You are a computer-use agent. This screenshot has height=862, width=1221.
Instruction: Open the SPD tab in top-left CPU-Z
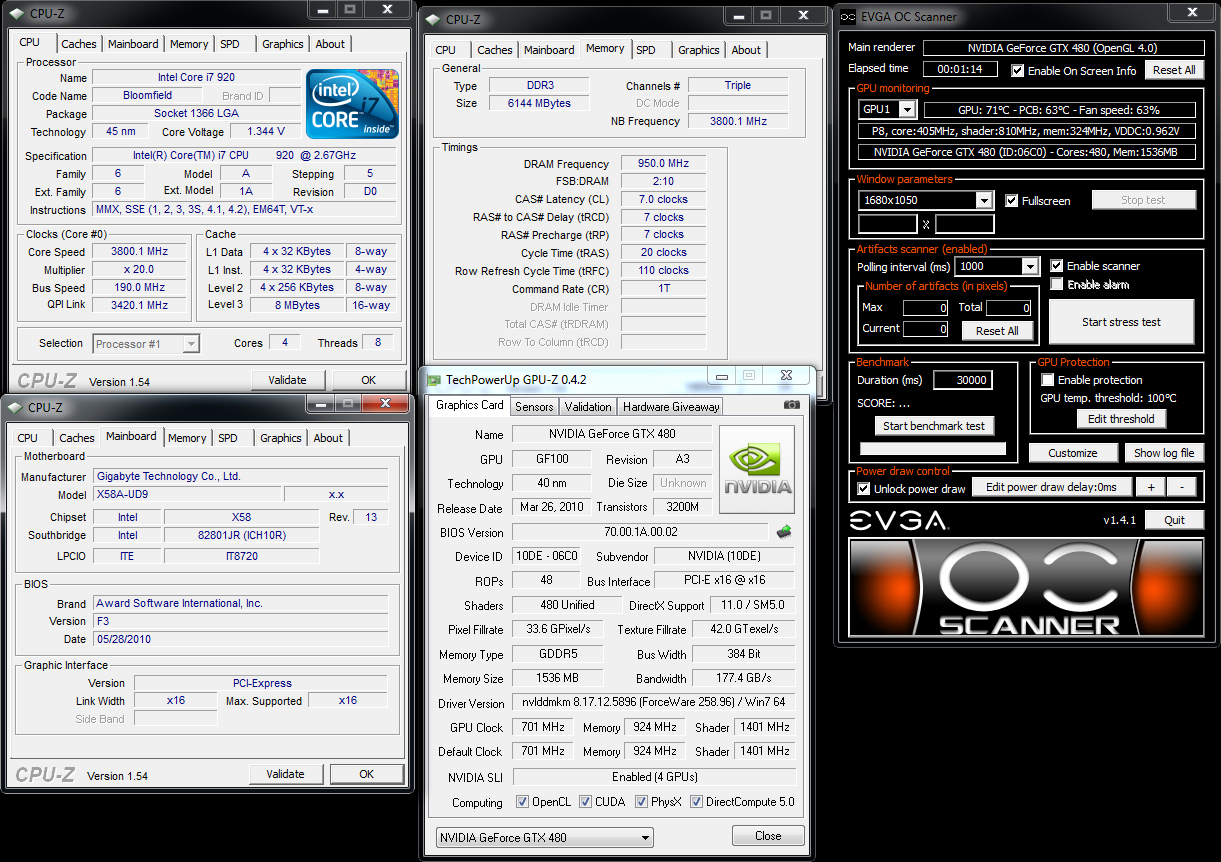[230, 44]
